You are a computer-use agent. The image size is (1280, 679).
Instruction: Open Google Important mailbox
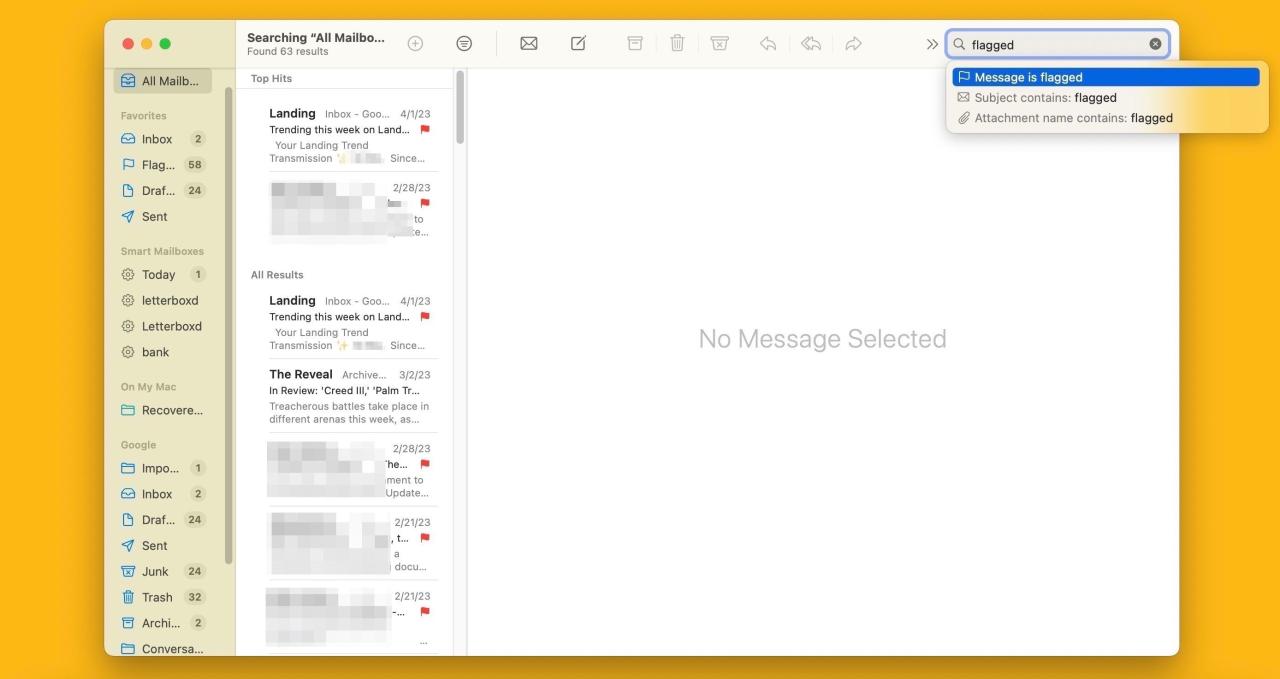(x=162, y=468)
